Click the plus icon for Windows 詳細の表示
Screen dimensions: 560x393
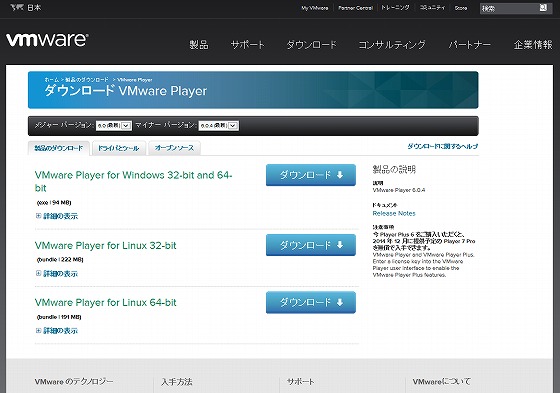point(38,215)
